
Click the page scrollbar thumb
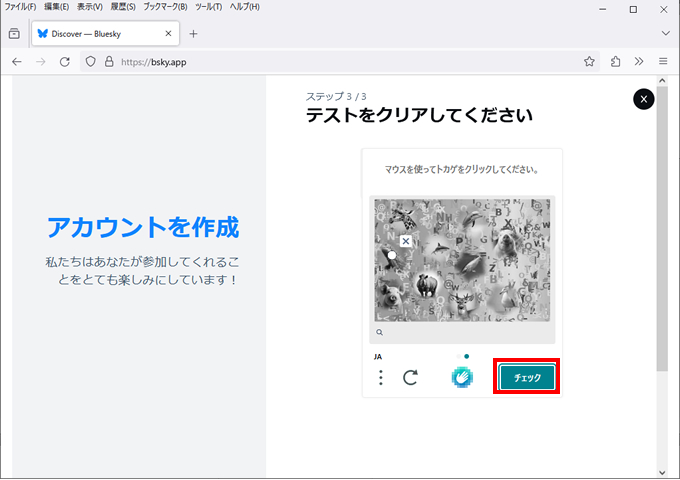pyautogui.click(x=662, y=229)
